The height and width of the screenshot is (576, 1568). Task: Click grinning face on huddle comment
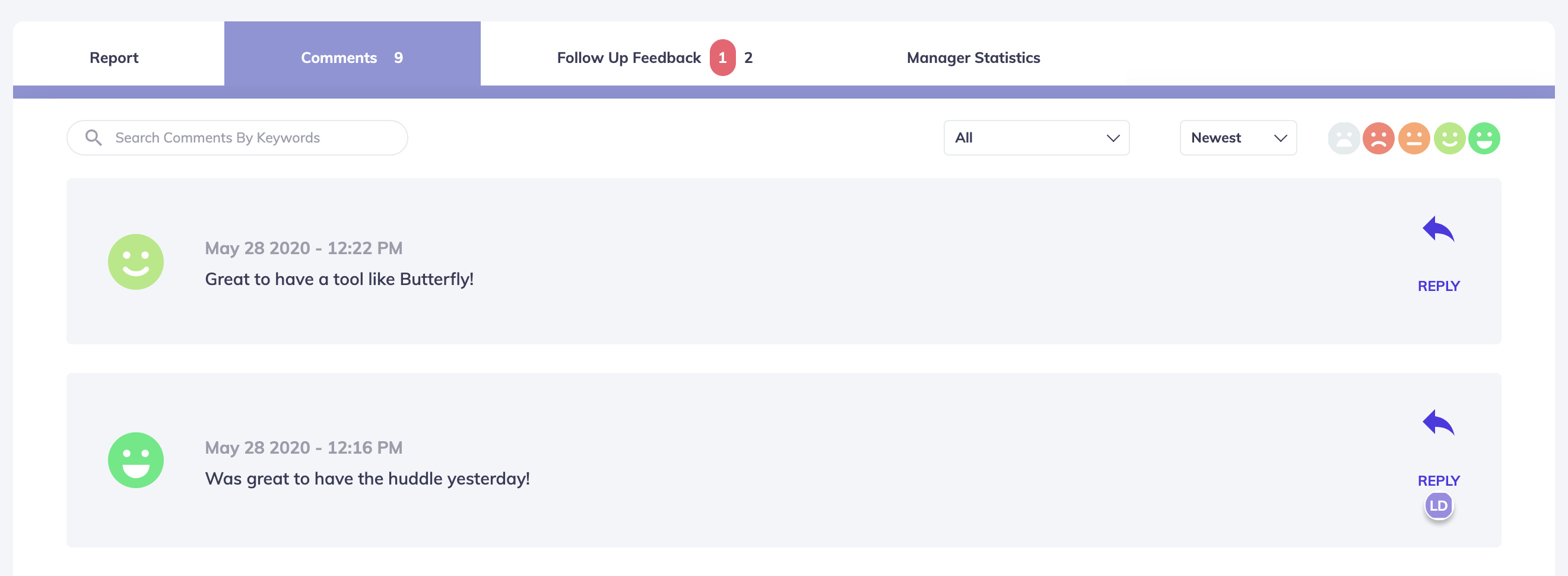[136, 460]
